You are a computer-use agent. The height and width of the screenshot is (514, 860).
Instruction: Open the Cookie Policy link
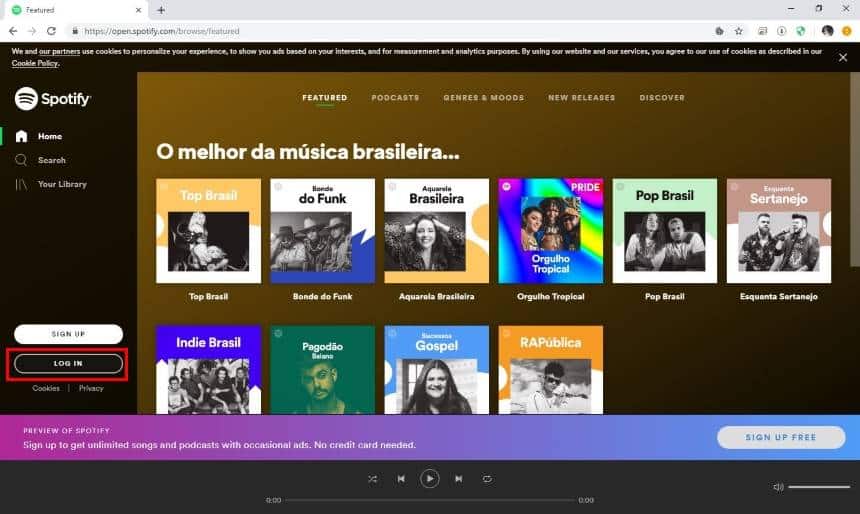click(35, 63)
